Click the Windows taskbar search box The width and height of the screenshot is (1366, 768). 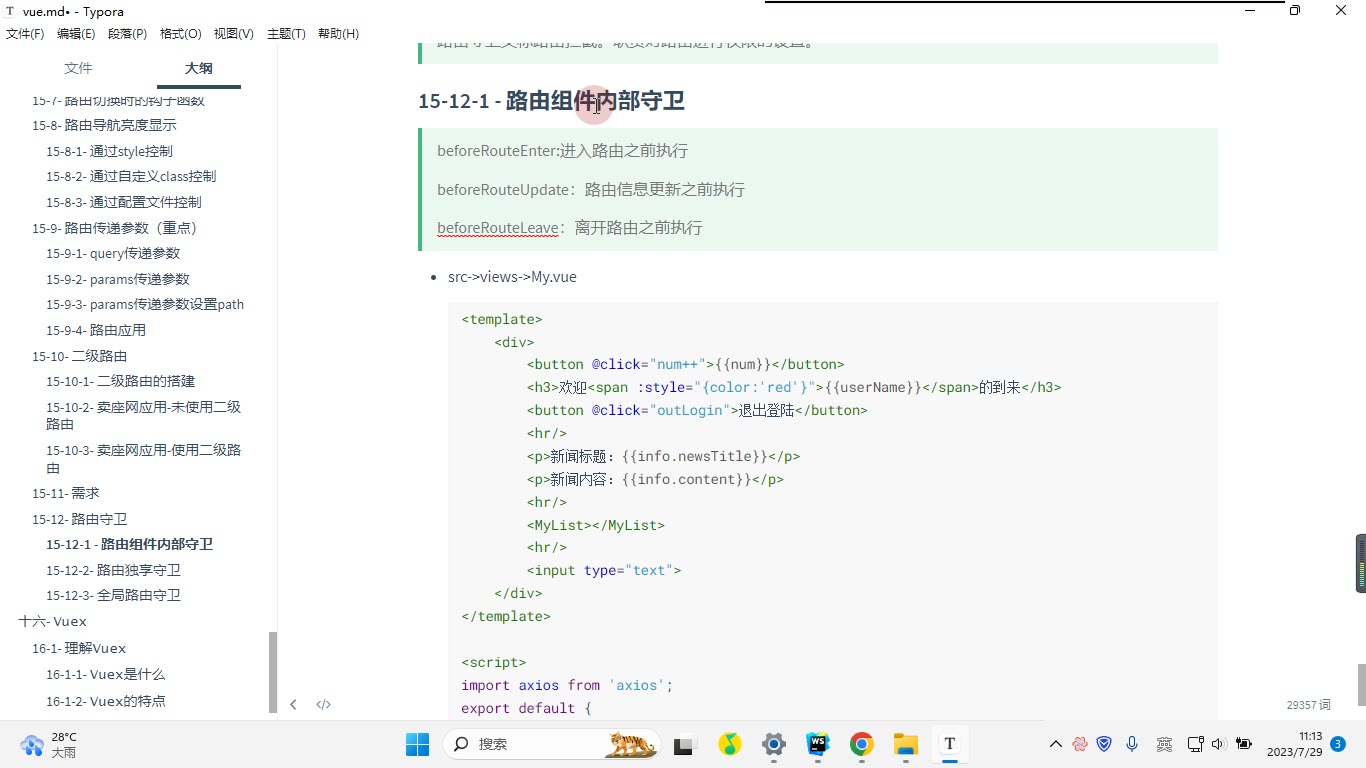tap(550, 744)
